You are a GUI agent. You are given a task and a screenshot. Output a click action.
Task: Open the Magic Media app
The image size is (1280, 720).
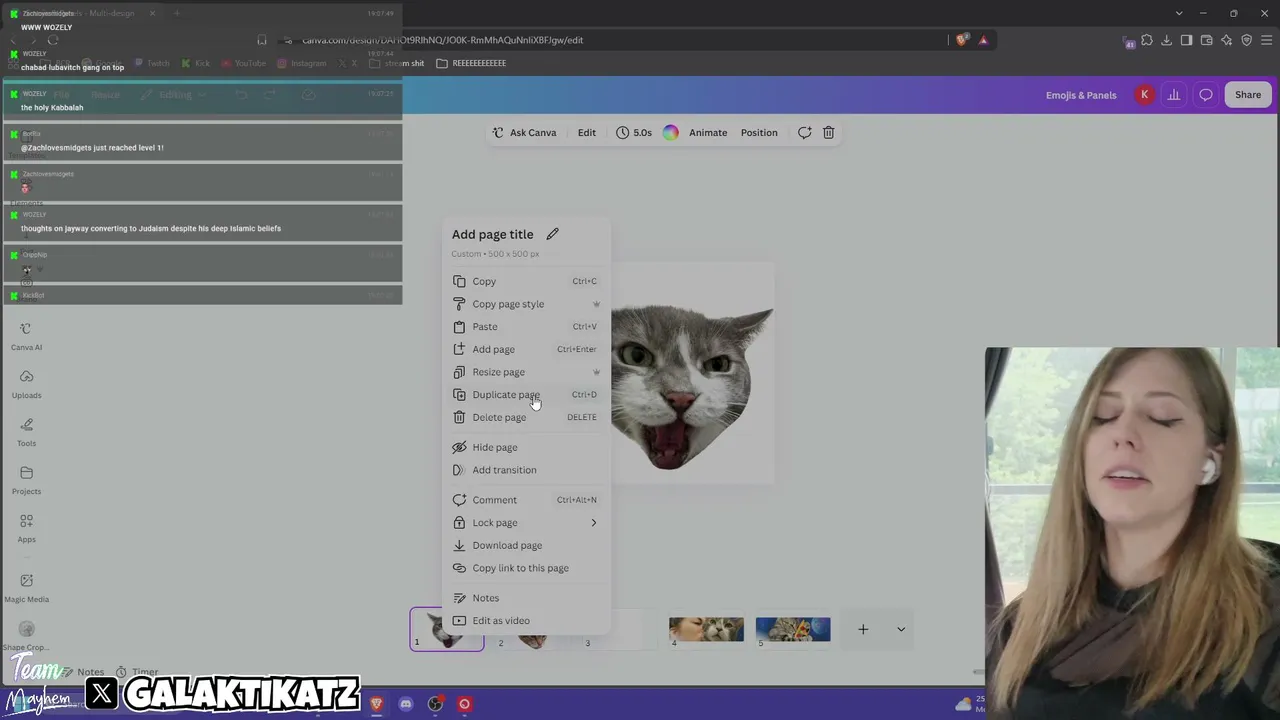click(26, 588)
